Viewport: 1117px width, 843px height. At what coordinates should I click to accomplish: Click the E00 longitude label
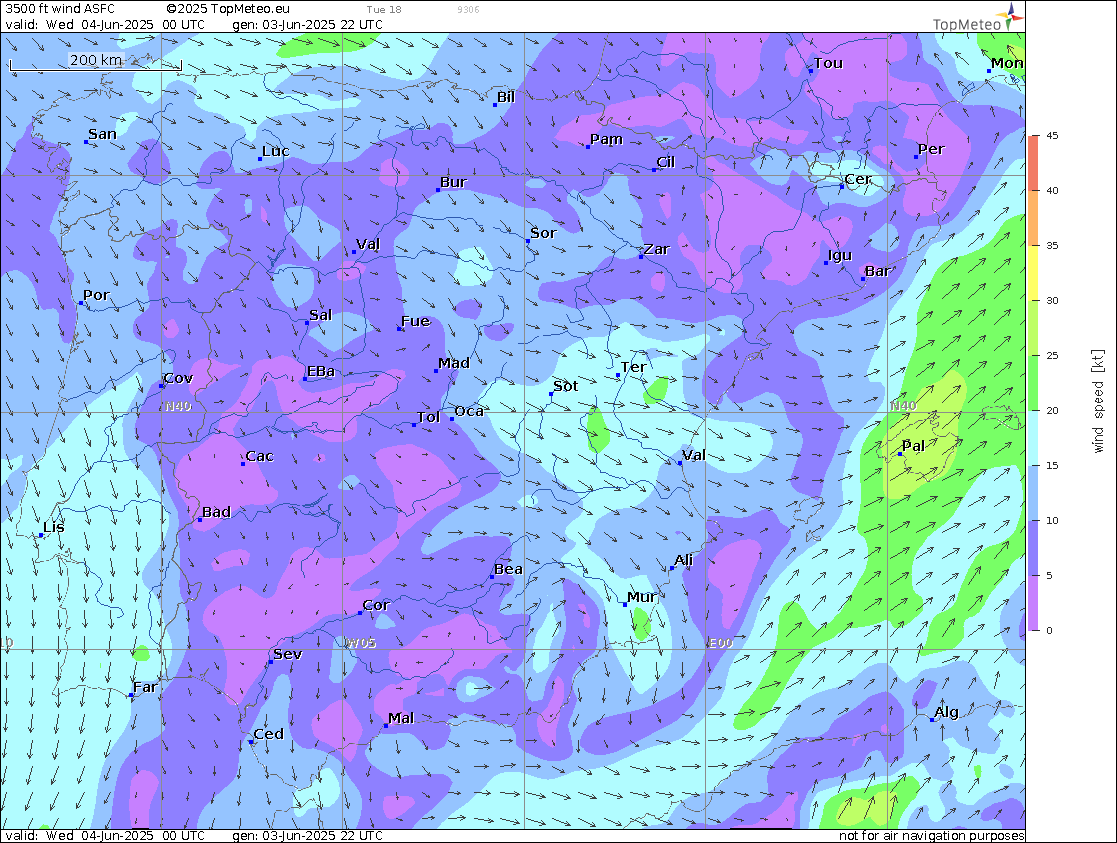coord(721,643)
